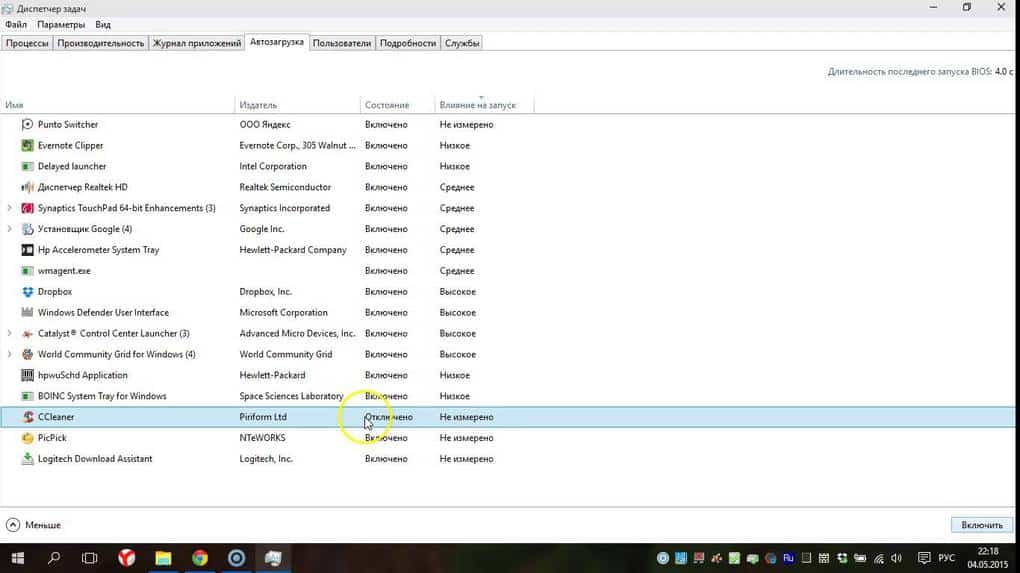Click the РУС language indicator
This screenshot has height=573, width=1020.
[x=946, y=558]
